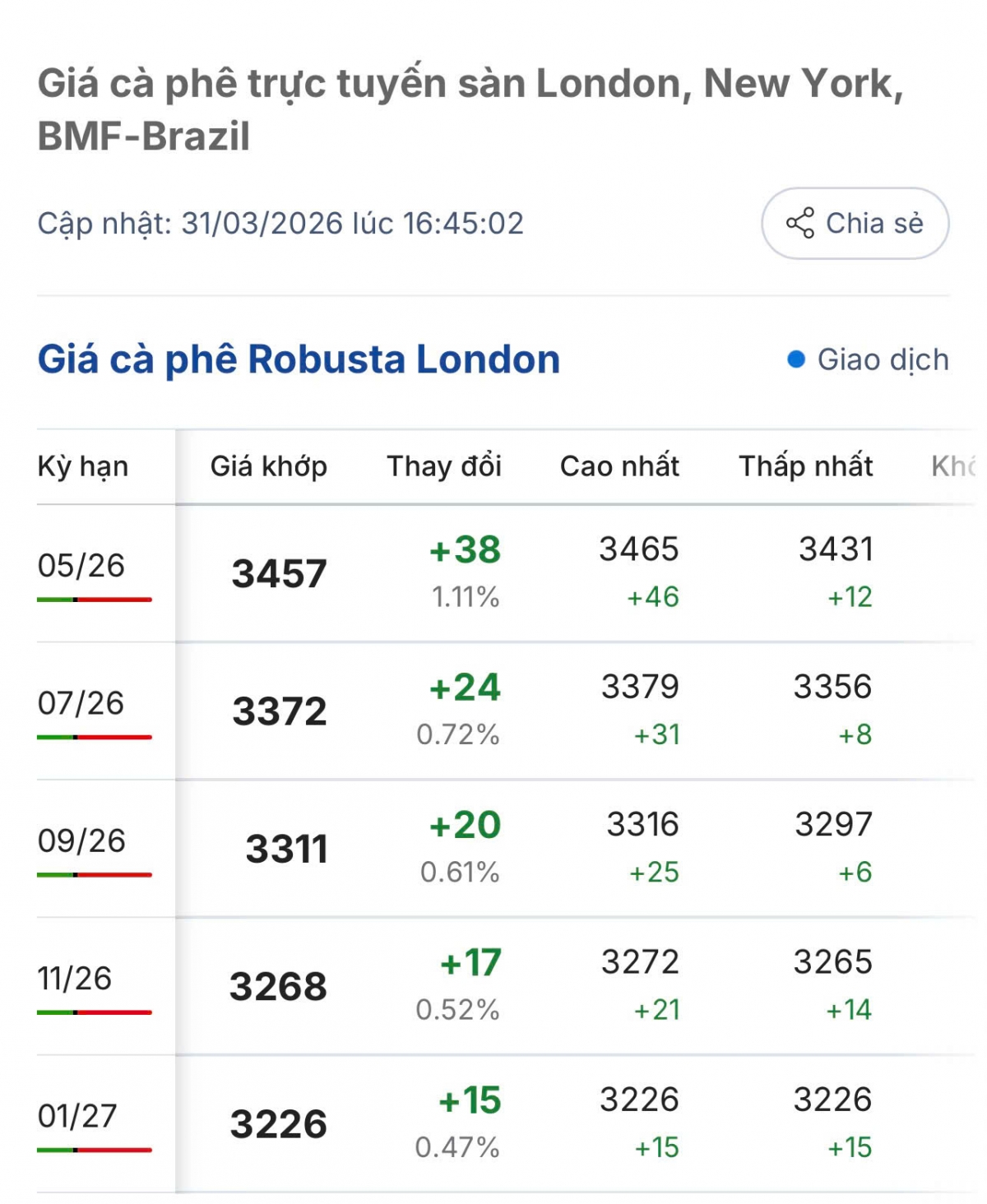Click the blue Giao dịch status dot
Image resolution: width=987 pixels, height=1204 pixels.
[795, 359]
